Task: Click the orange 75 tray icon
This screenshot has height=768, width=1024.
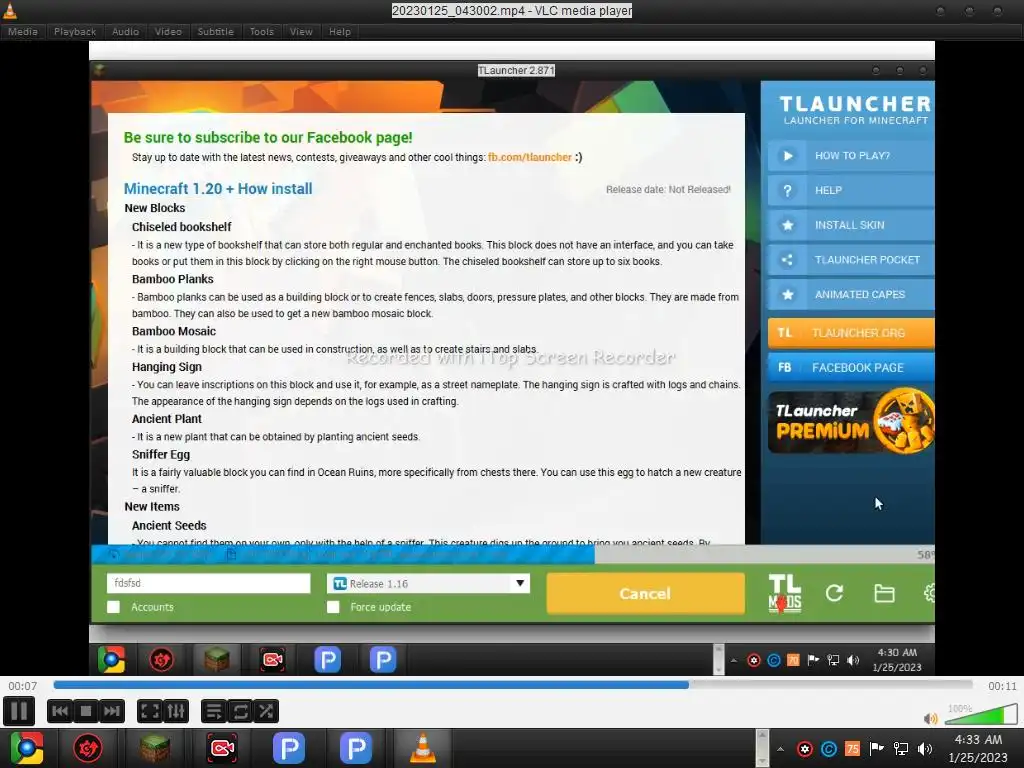Action: pyautogui.click(x=852, y=748)
